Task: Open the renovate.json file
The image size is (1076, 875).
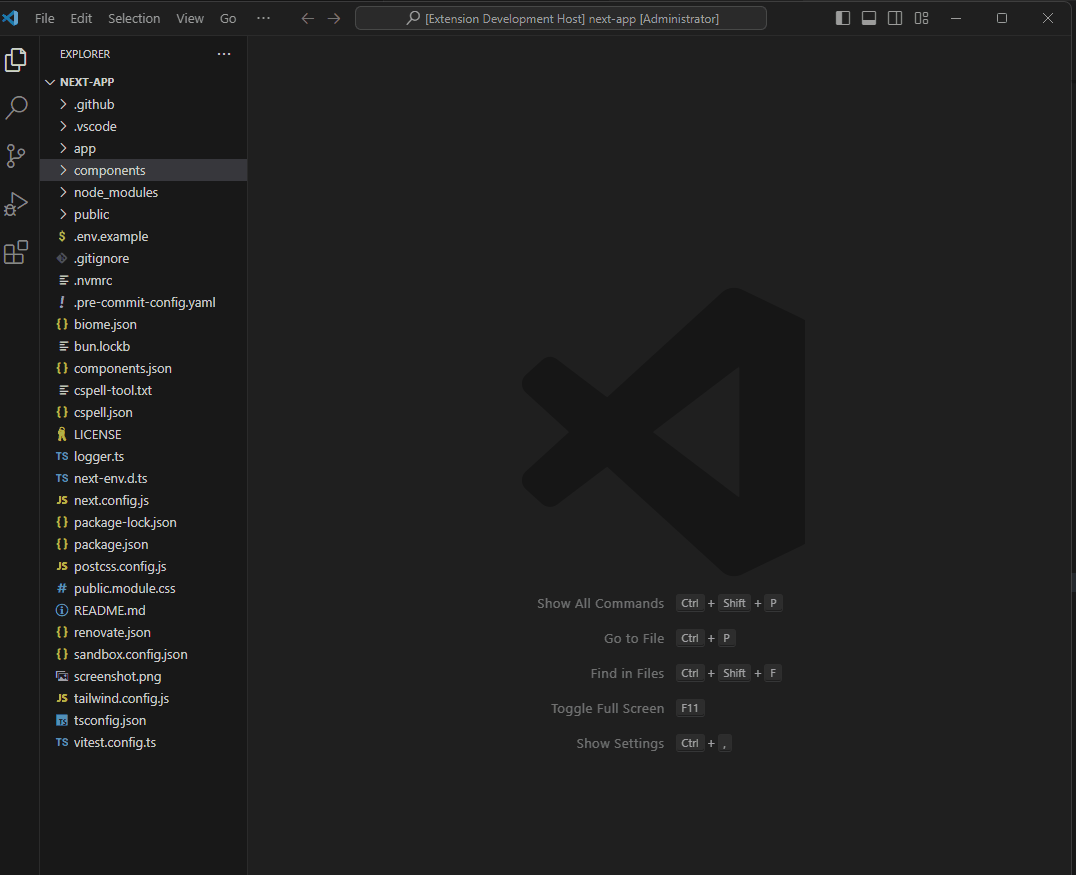Action: [x=143, y=632]
